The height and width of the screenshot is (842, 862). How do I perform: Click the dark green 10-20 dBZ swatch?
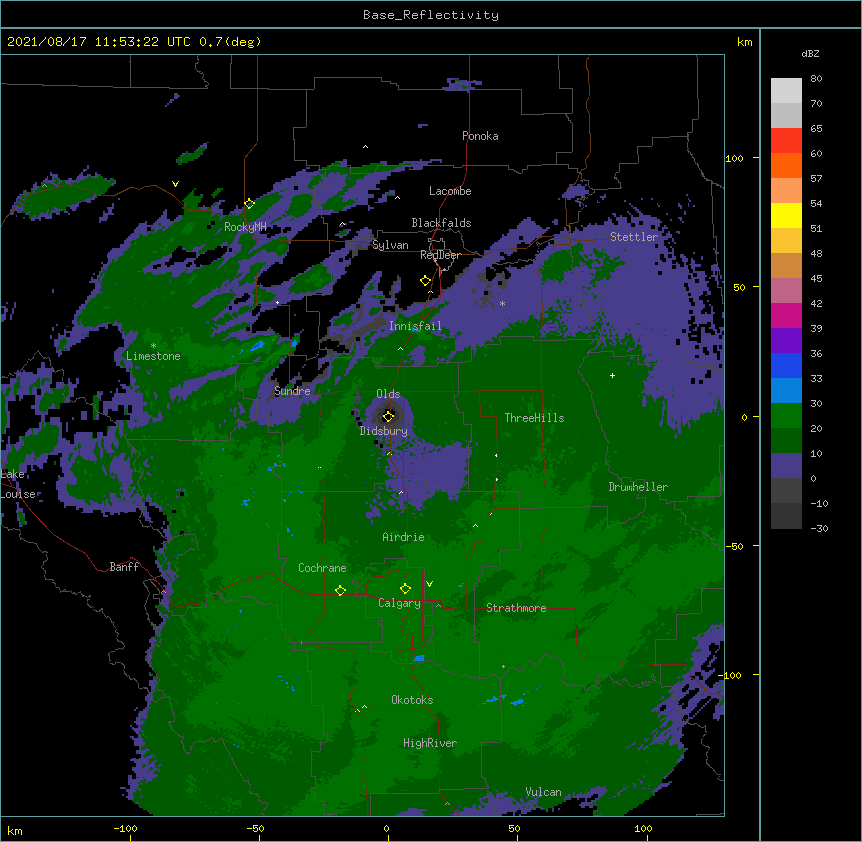[x=786, y=441]
